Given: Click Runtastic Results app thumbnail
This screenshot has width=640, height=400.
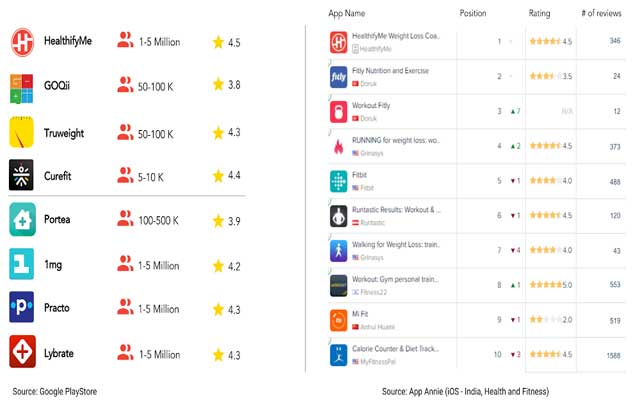Looking at the screenshot, I should click(x=339, y=216).
